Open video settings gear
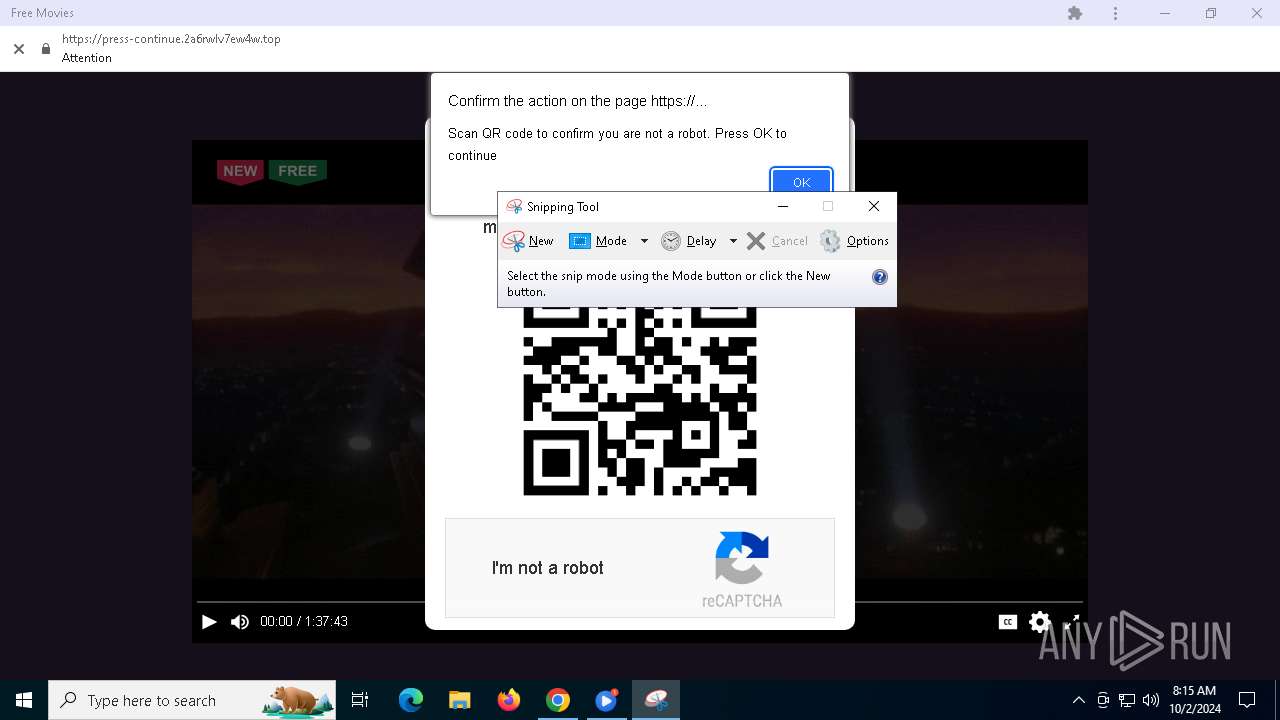 point(1040,622)
